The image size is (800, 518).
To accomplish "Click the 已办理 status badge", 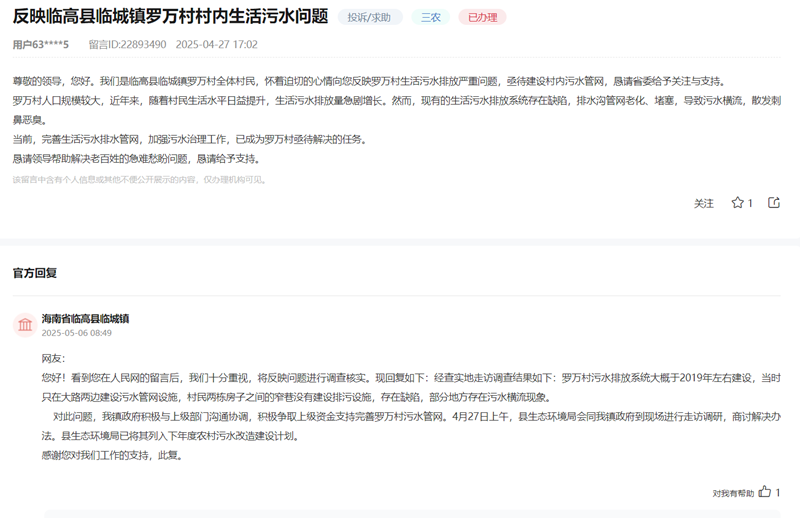I will pyautogui.click(x=482, y=17).
